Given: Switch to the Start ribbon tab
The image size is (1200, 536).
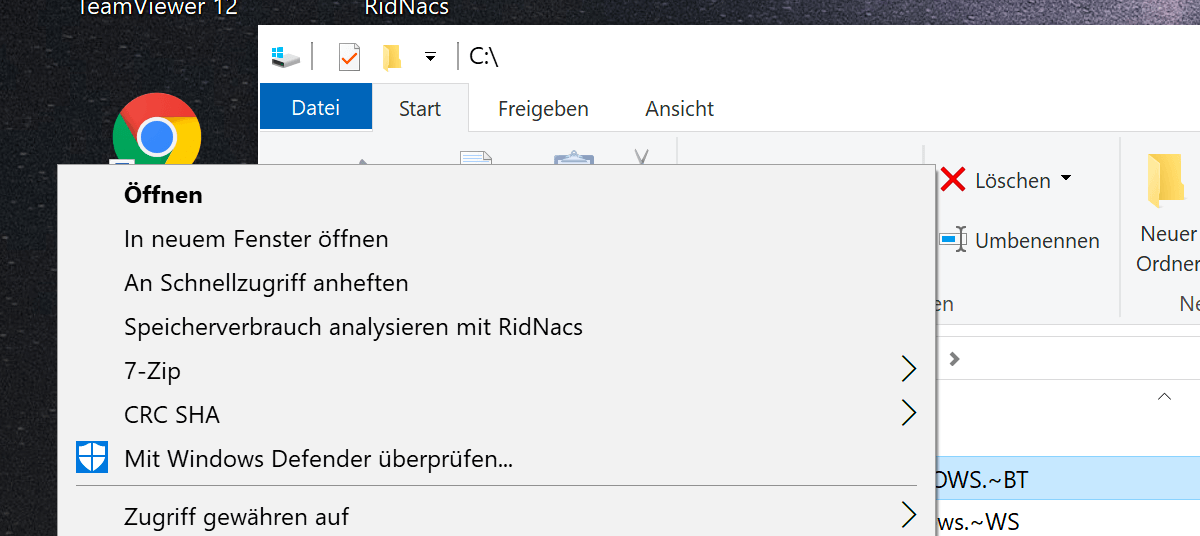Looking at the screenshot, I should point(420,108).
